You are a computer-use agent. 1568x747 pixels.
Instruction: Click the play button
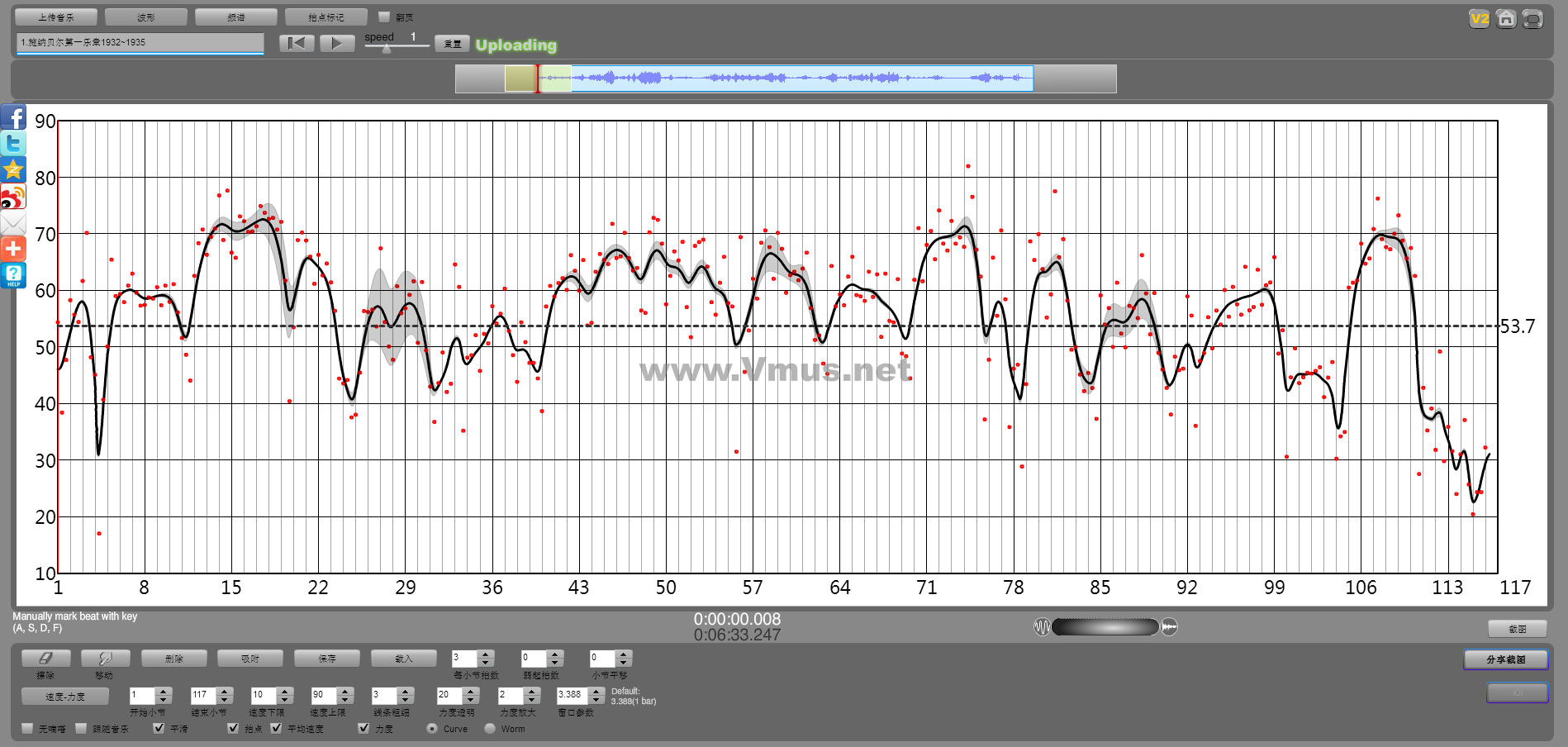click(x=337, y=43)
